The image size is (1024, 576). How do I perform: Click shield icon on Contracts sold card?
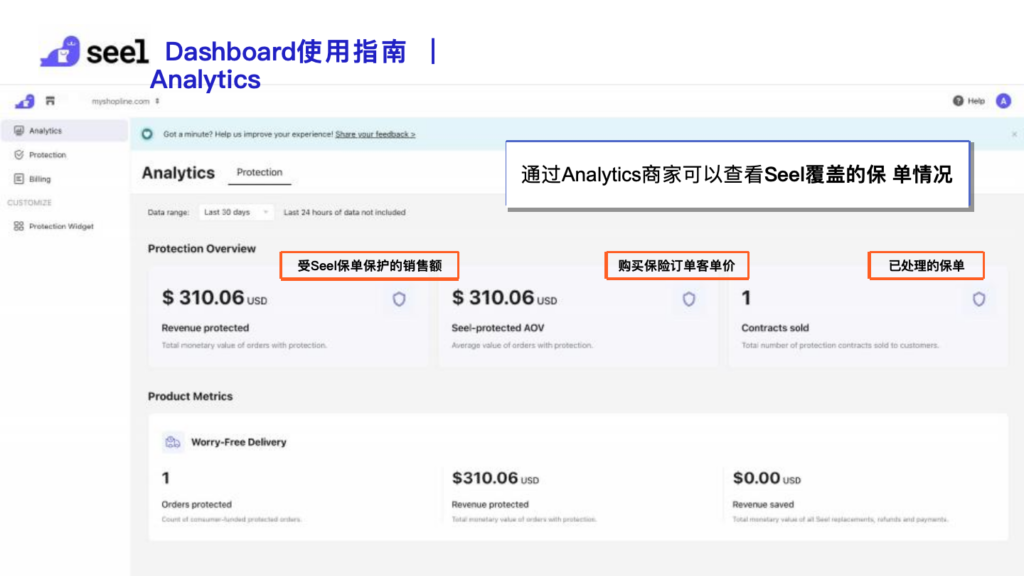point(979,299)
